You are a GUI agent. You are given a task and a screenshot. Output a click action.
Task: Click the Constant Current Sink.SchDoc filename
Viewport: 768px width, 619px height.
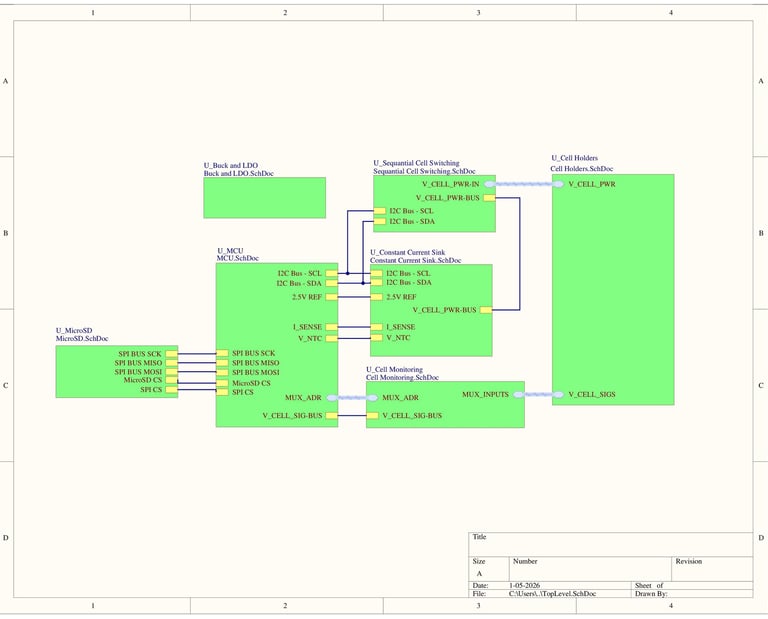click(x=415, y=261)
